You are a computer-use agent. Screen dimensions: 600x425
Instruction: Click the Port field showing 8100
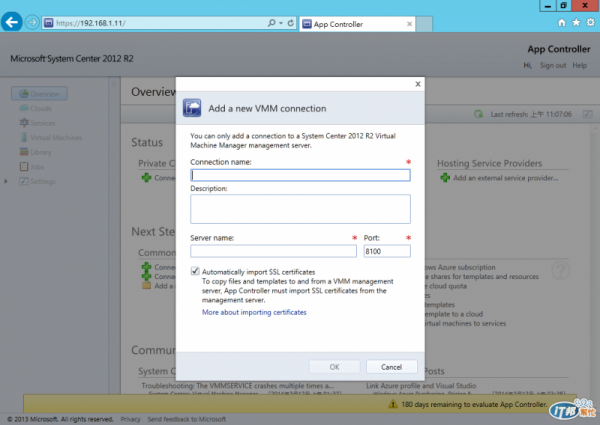(x=387, y=251)
